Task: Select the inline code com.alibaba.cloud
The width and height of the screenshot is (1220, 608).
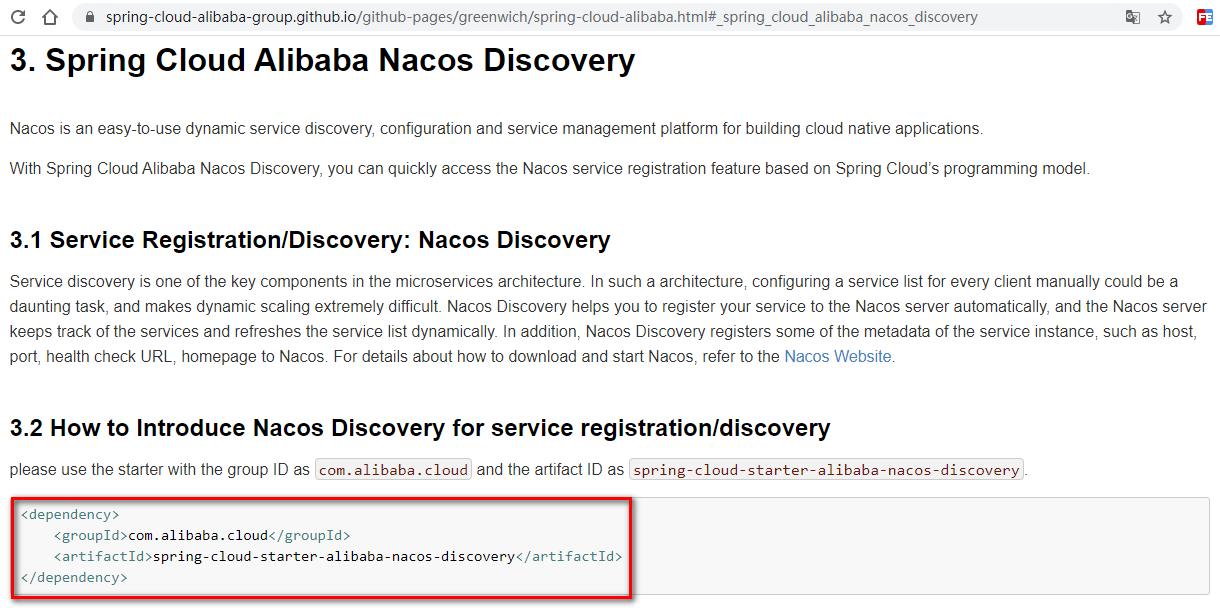Action: pyautogui.click(x=393, y=470)
